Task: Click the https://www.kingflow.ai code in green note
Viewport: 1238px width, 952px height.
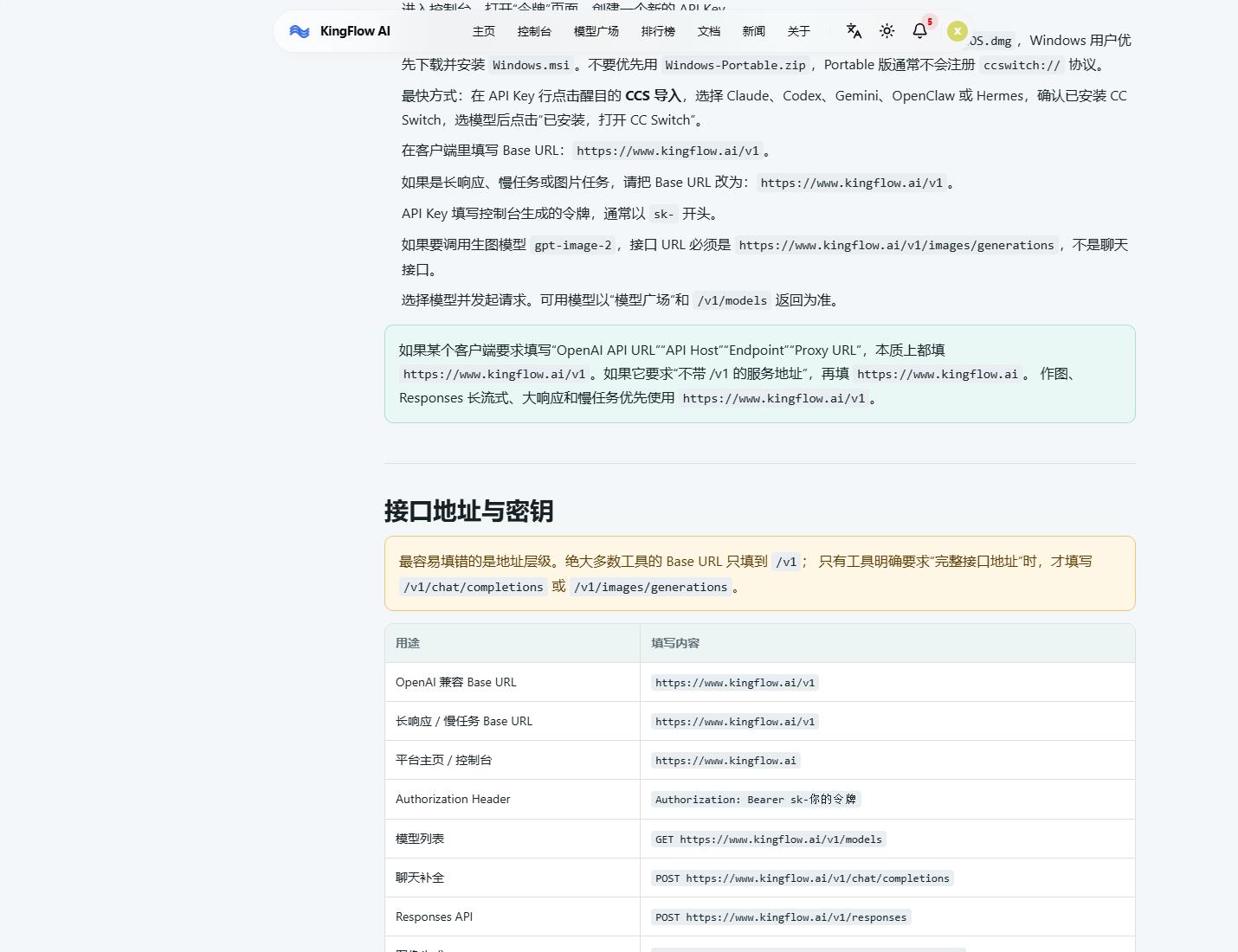Action: click(x=938, y=375)
